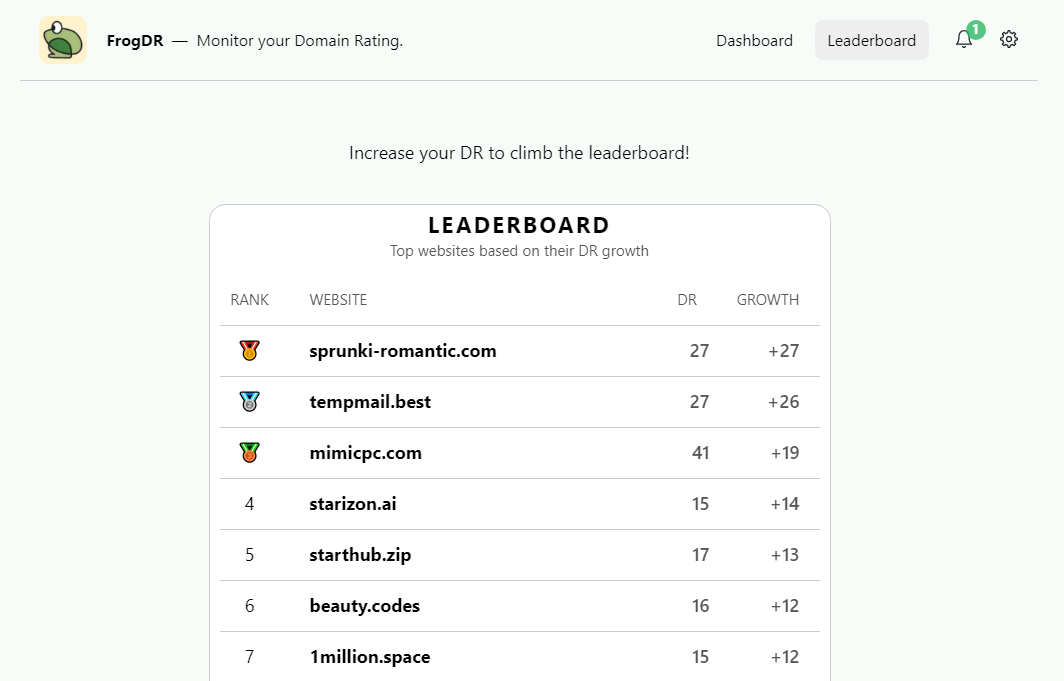Click the bronze medal next to mimicpc.com
The width and height of the screenshot is (1064, 681).
[250, 452]
